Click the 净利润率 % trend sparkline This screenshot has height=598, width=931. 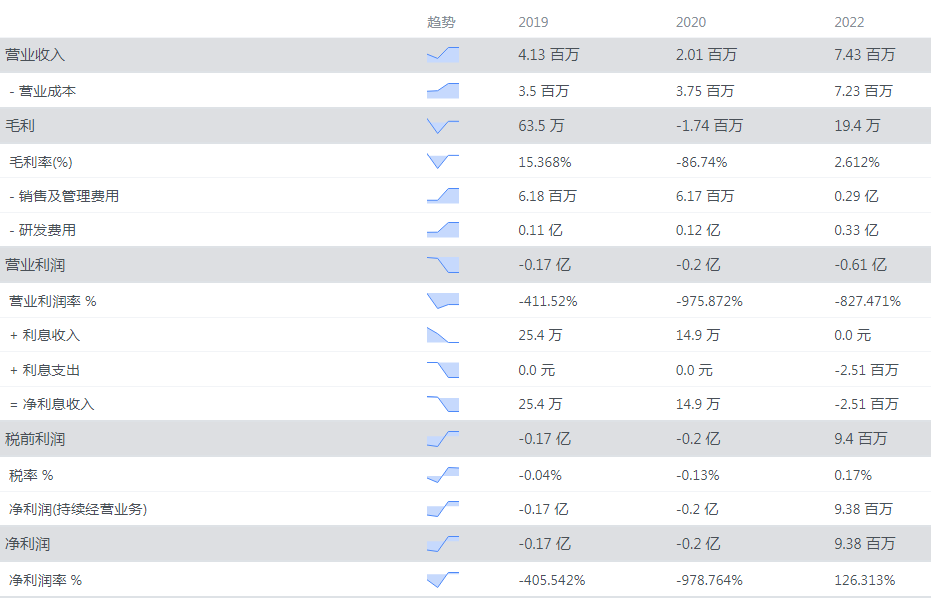tap(442, 580)
